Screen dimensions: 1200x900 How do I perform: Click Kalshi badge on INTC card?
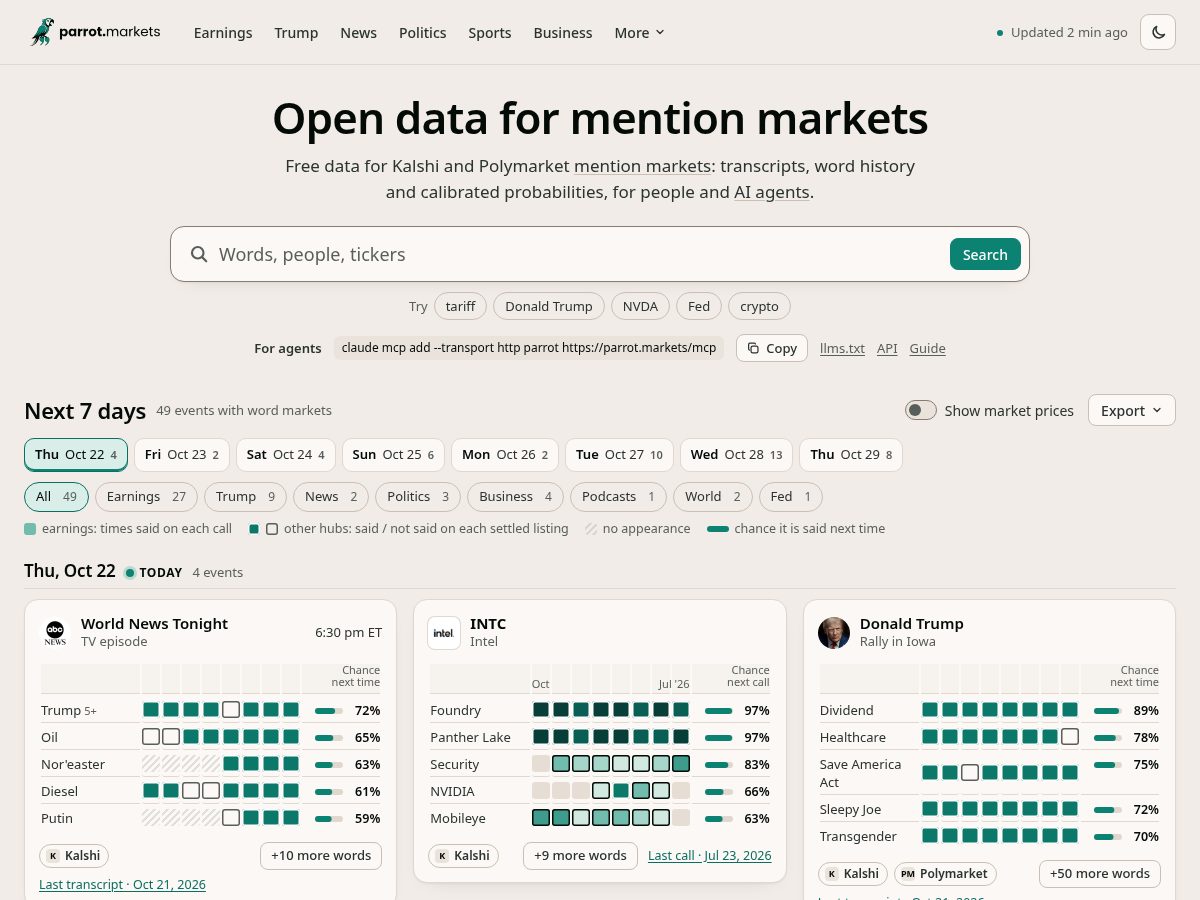coord(463,855)
